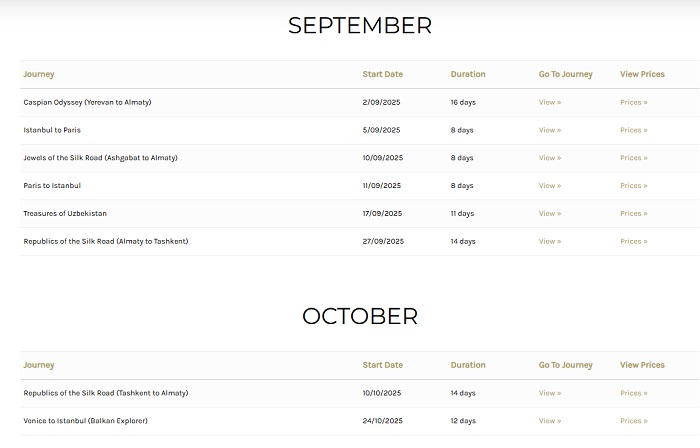700x448 pixels.
Task: View Jewels of the Silk Road journey
Action: click(550, 158)
